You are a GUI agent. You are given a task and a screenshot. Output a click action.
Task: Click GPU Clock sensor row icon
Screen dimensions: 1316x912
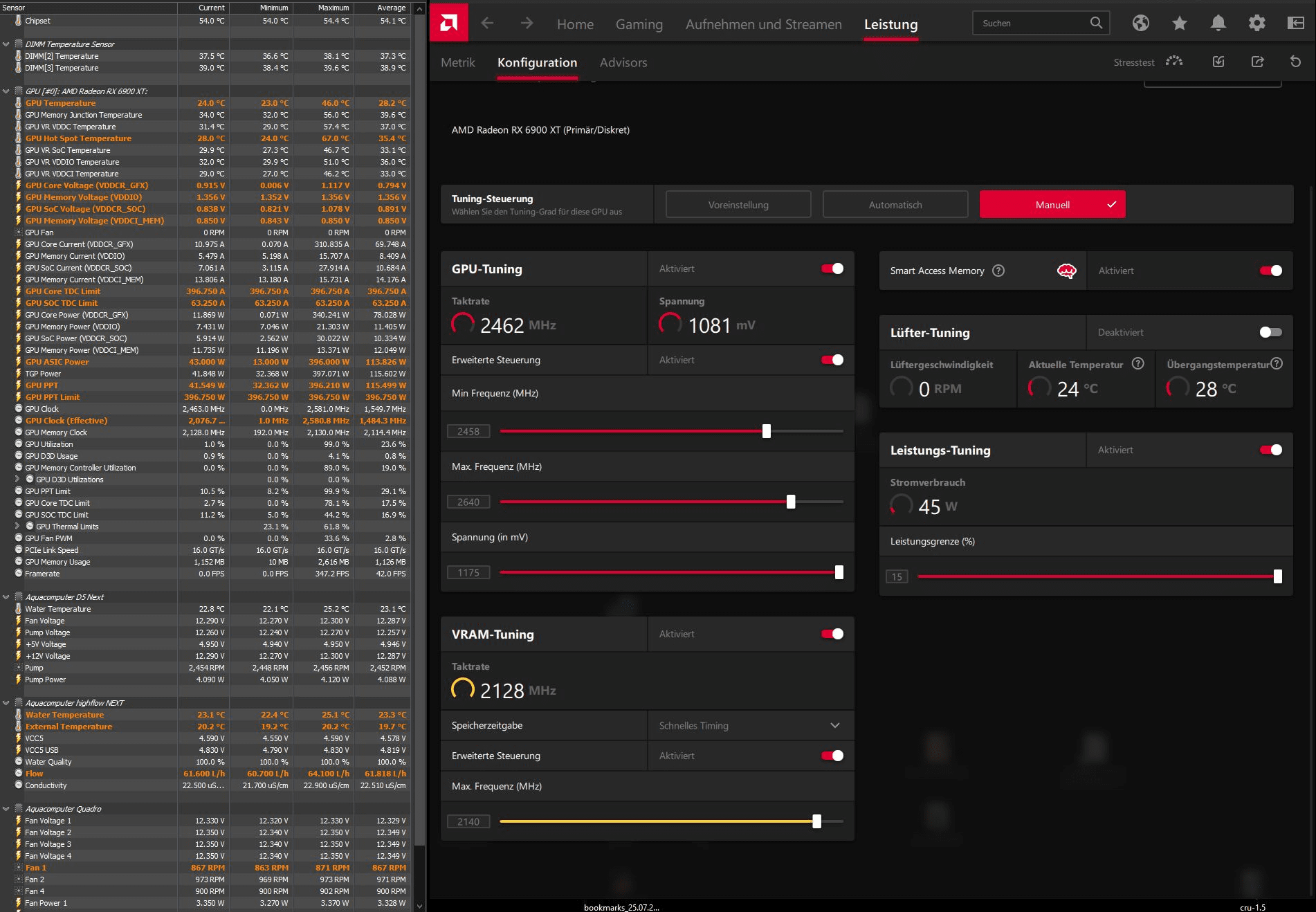tap(19, 409)
